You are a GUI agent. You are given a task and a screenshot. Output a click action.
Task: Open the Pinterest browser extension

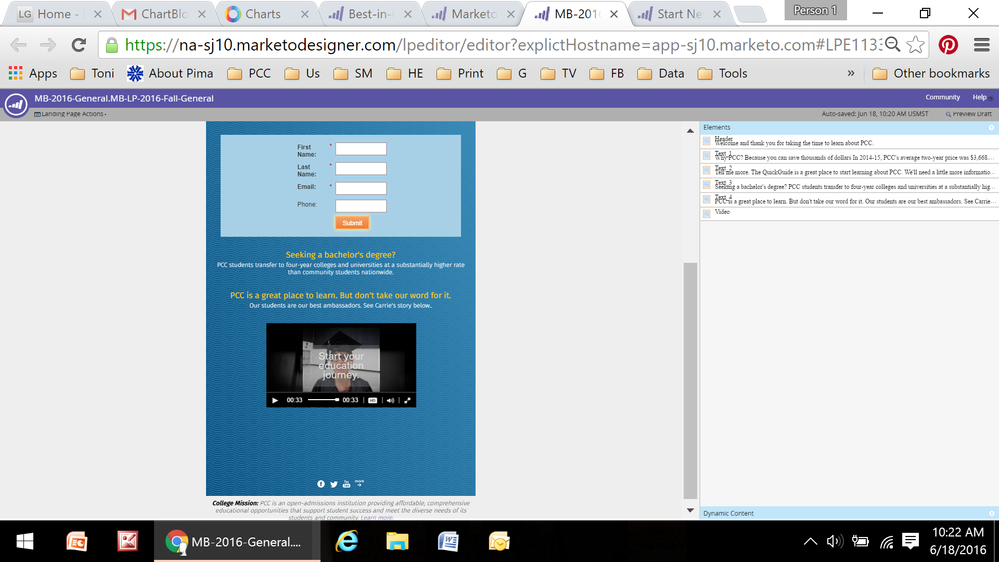947,45
